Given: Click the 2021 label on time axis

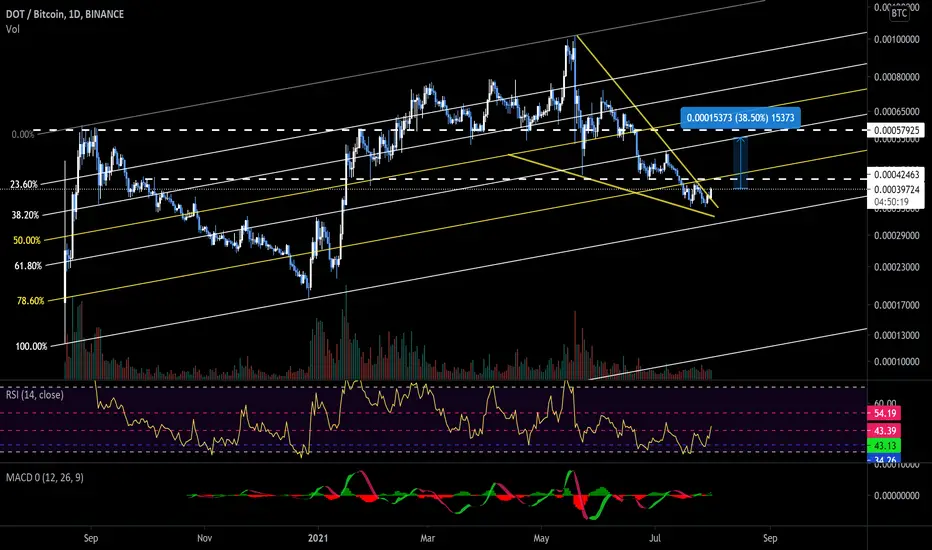Looking at the screenshot, I should (318, 538).
